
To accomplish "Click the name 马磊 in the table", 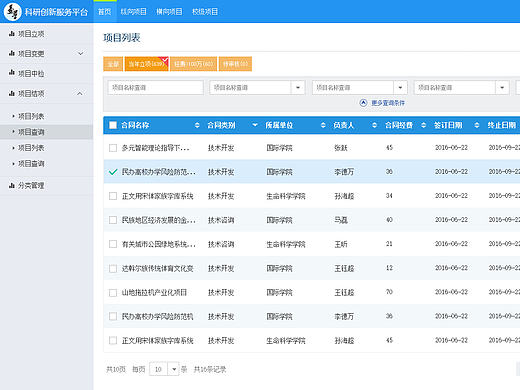I will pos(341,220).
